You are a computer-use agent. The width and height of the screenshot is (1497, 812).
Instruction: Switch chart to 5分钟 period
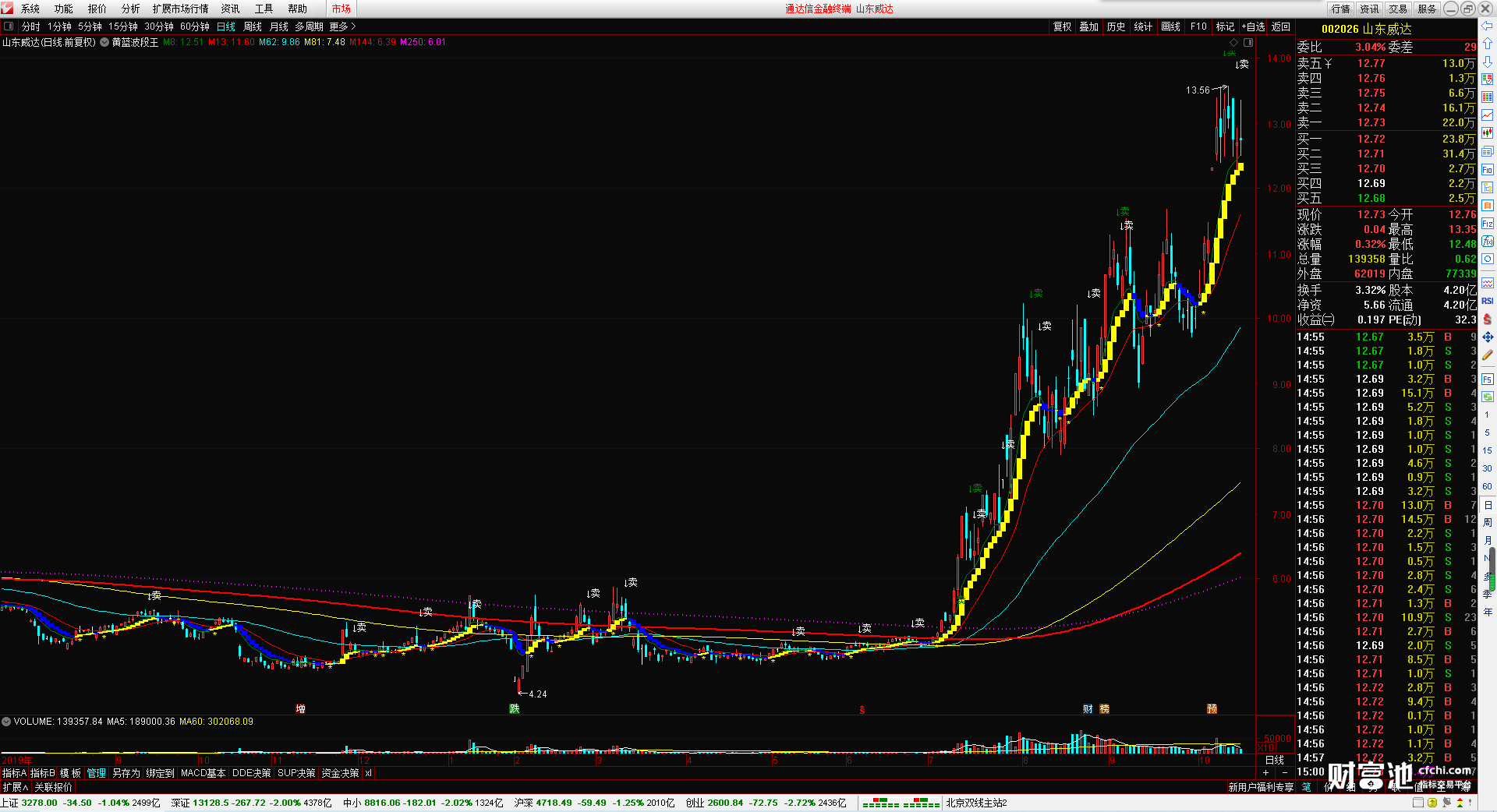[x=90, y=26]
